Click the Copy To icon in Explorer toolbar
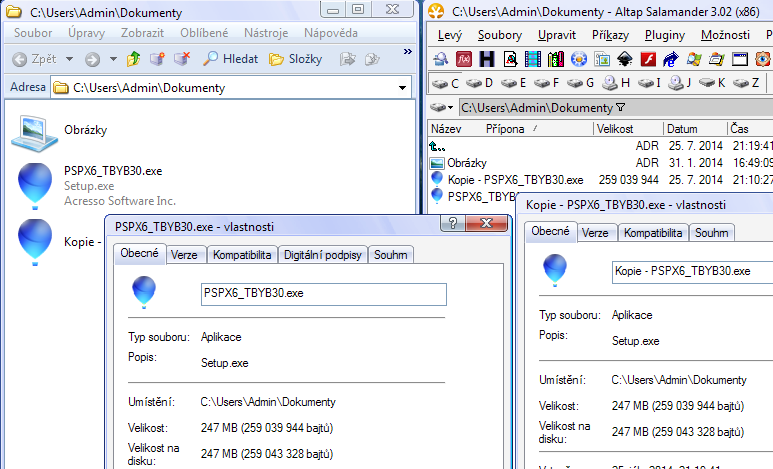This screenshot has height=469, width=773. pos(372,60)
